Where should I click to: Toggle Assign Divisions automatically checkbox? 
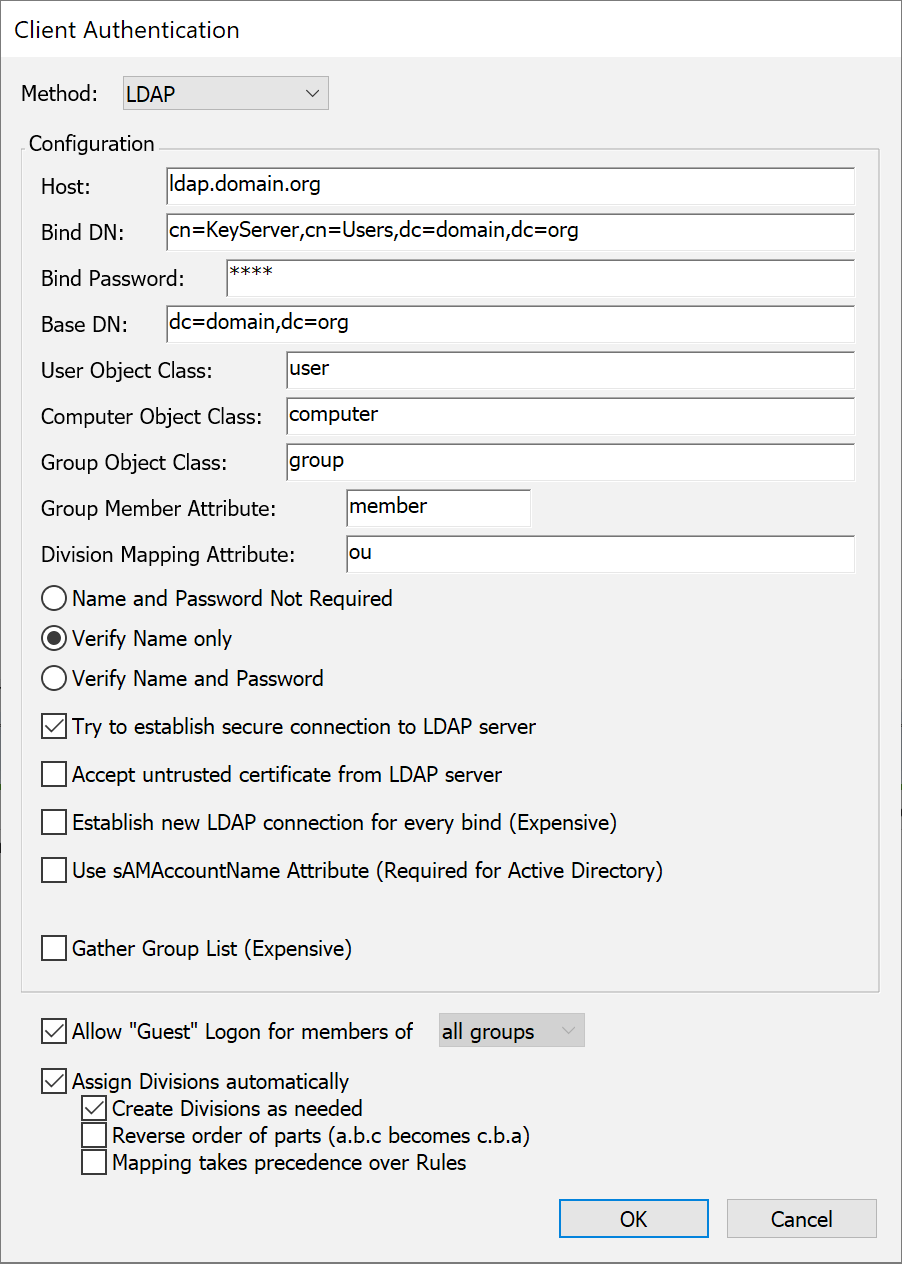click(54, 1081)
